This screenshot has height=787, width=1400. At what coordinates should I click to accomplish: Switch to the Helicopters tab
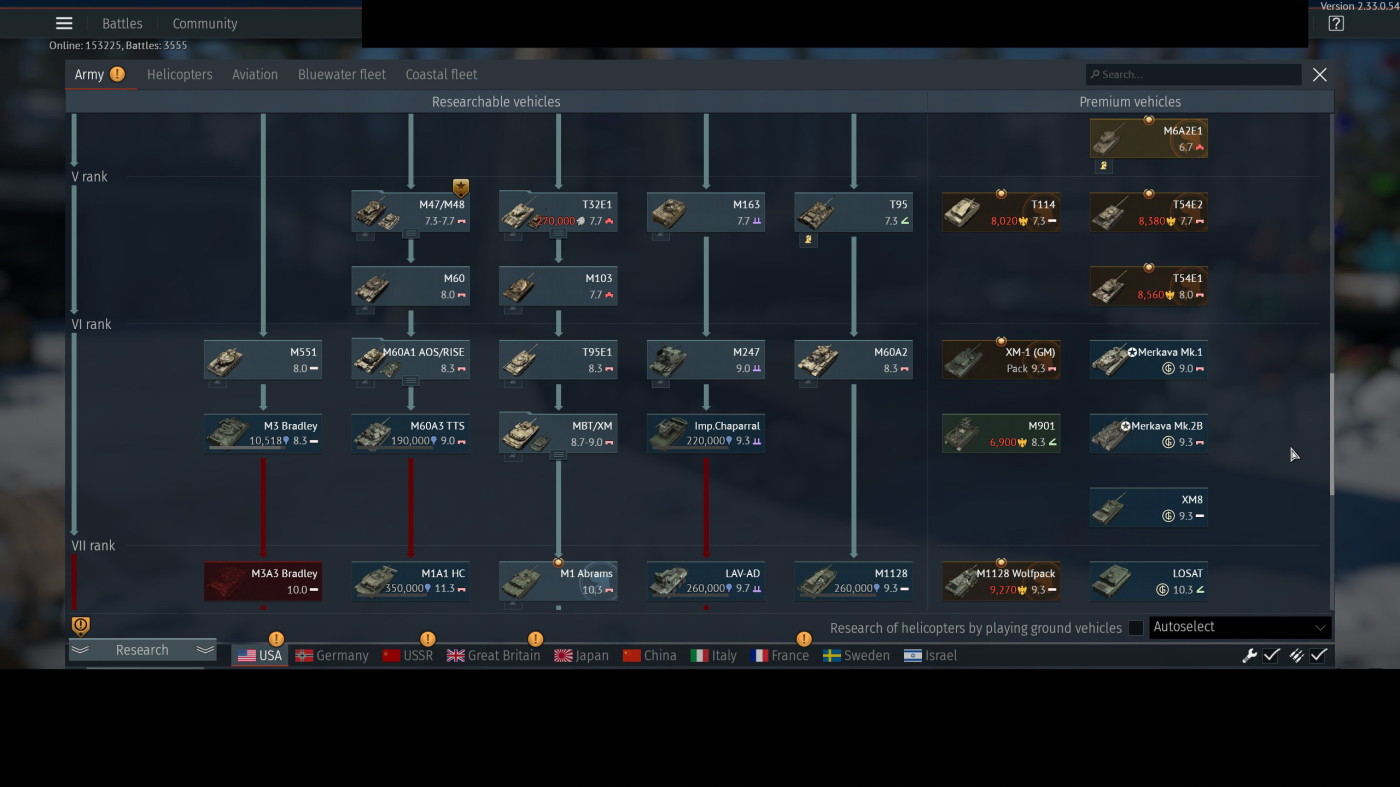pyautogui.click(x=180, y=74)
